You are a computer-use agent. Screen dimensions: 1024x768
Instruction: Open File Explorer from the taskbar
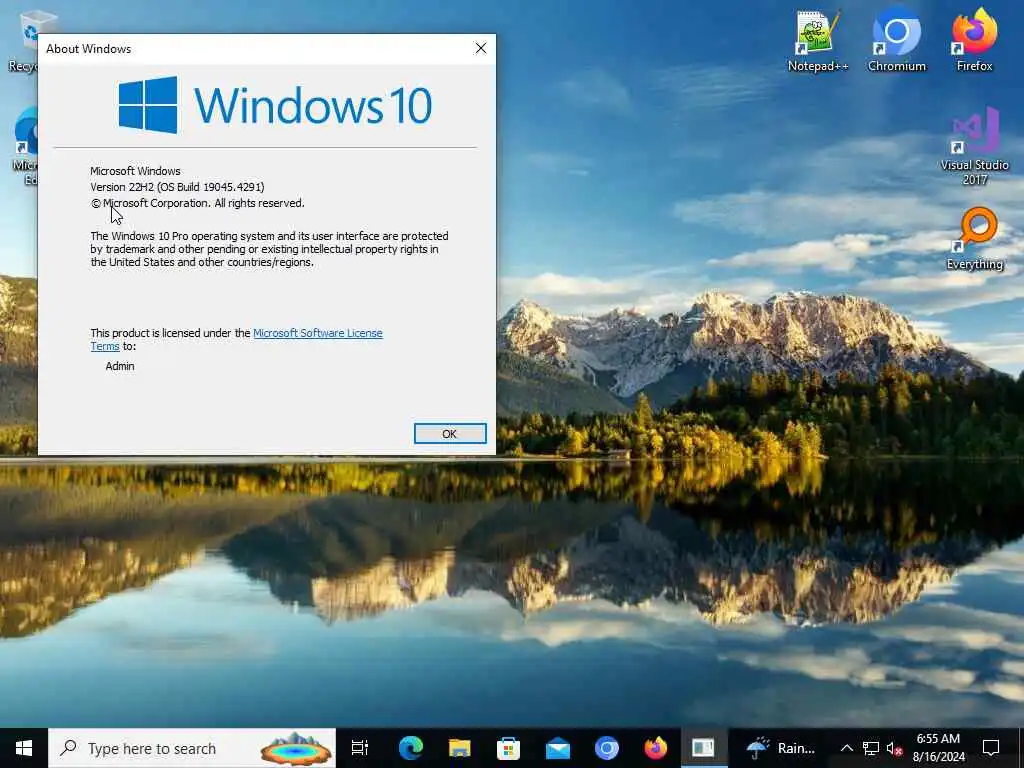[x=460, y=748]
